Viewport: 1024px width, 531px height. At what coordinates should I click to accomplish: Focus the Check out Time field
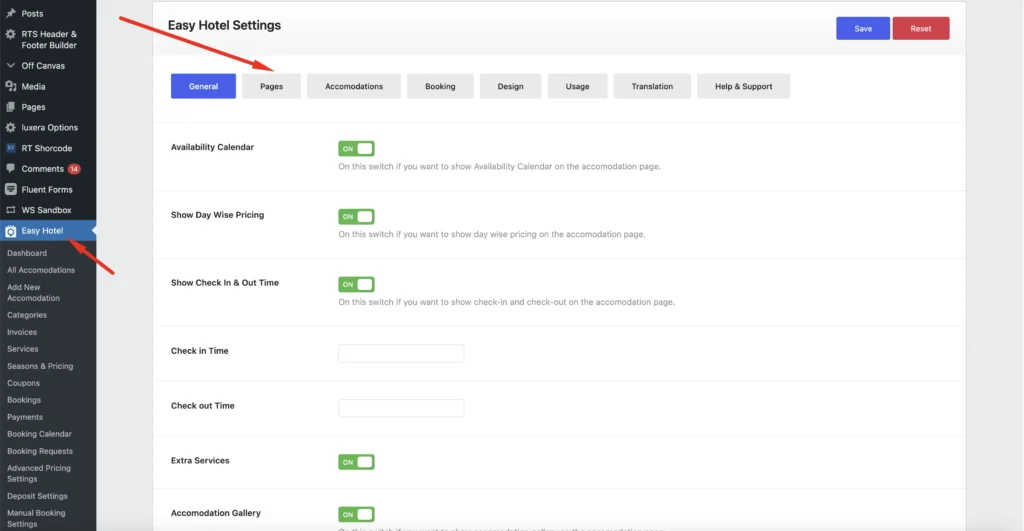pos(401,408)
